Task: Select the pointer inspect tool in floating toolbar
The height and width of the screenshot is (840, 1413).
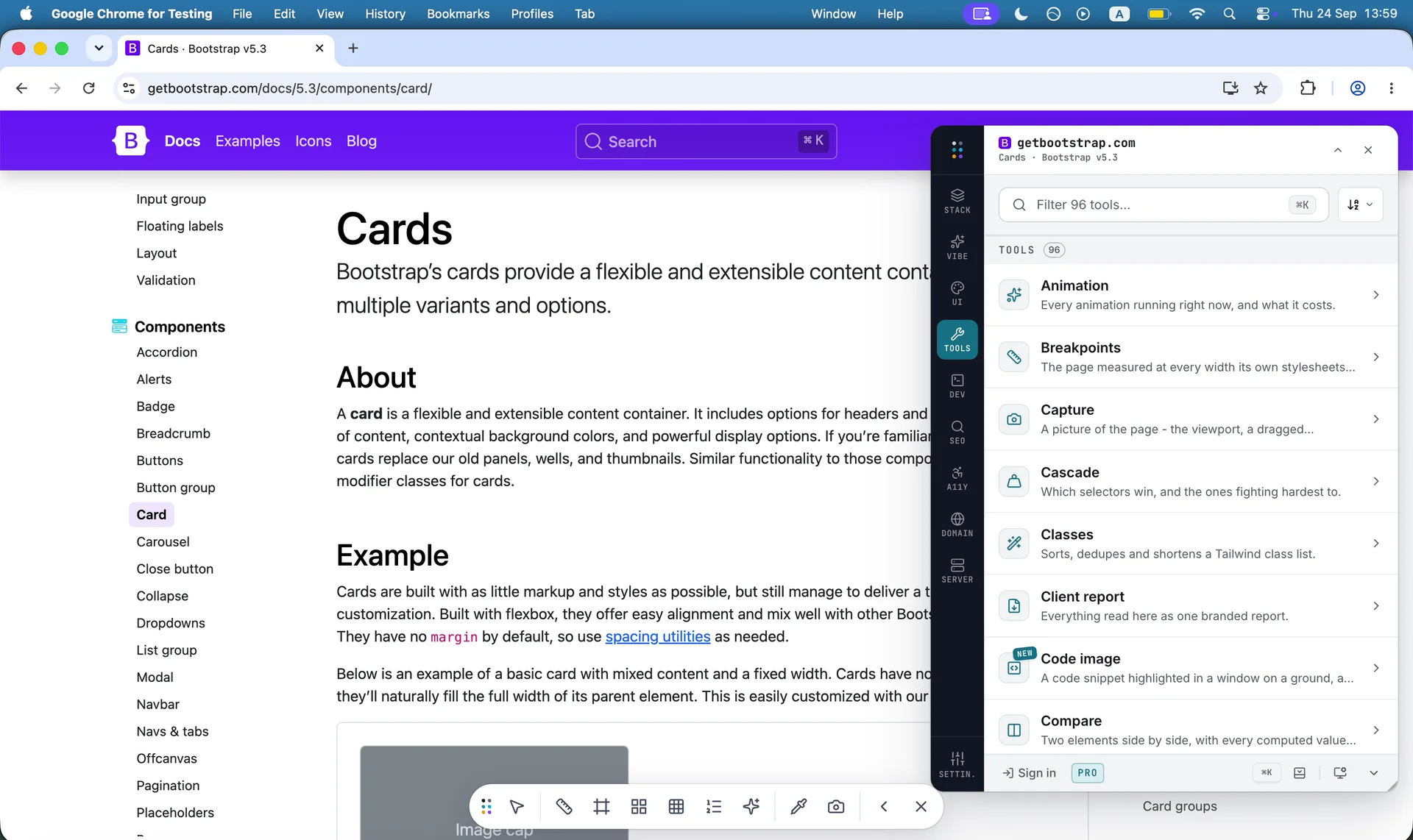Action: click(517, 807)
